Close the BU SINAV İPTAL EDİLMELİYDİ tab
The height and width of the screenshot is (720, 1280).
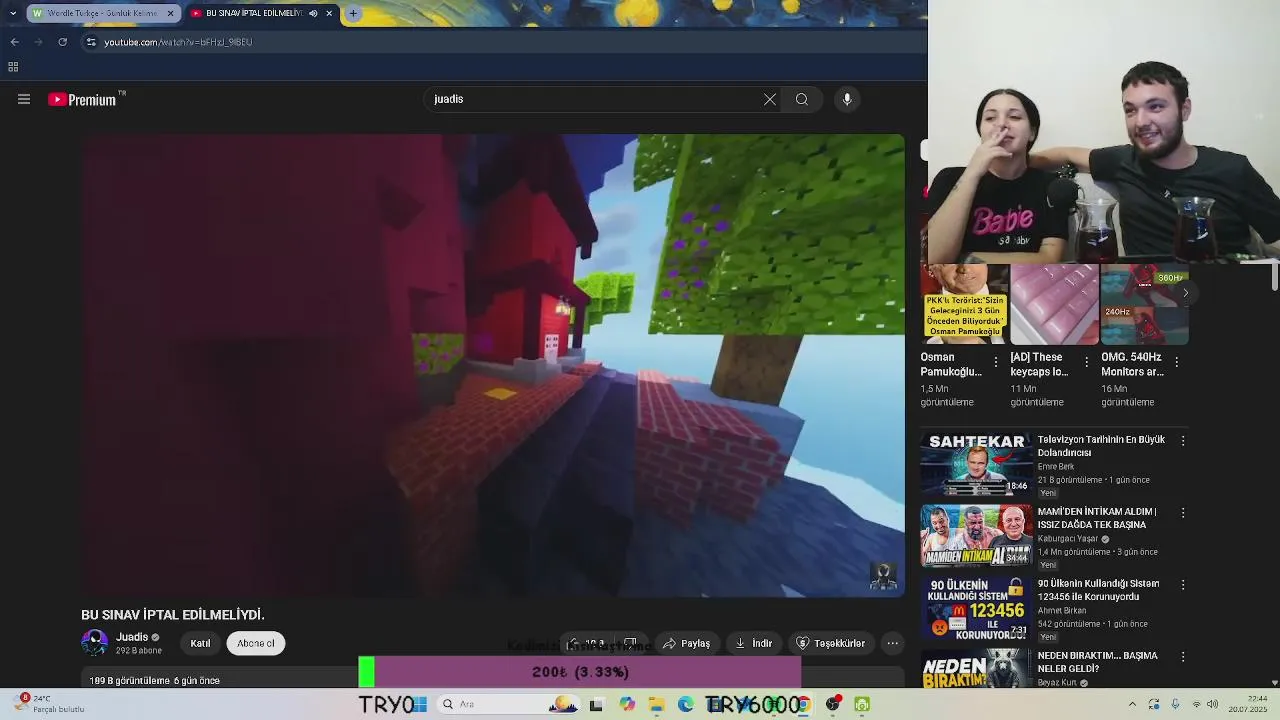(x=329, y=13)
